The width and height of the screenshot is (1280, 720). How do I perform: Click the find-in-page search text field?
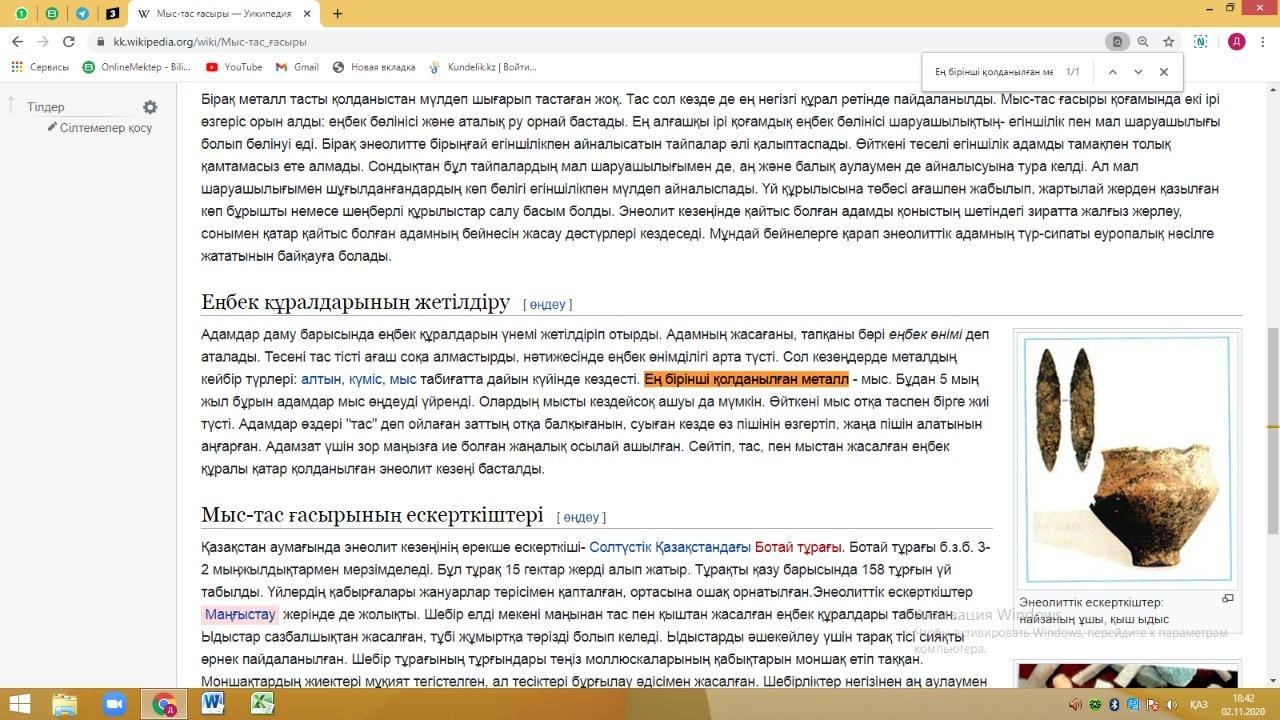coord(992,72)
